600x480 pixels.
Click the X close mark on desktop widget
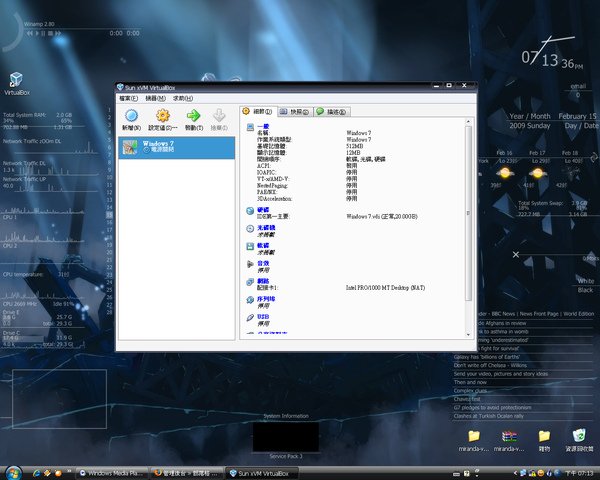tap(516, 255)
